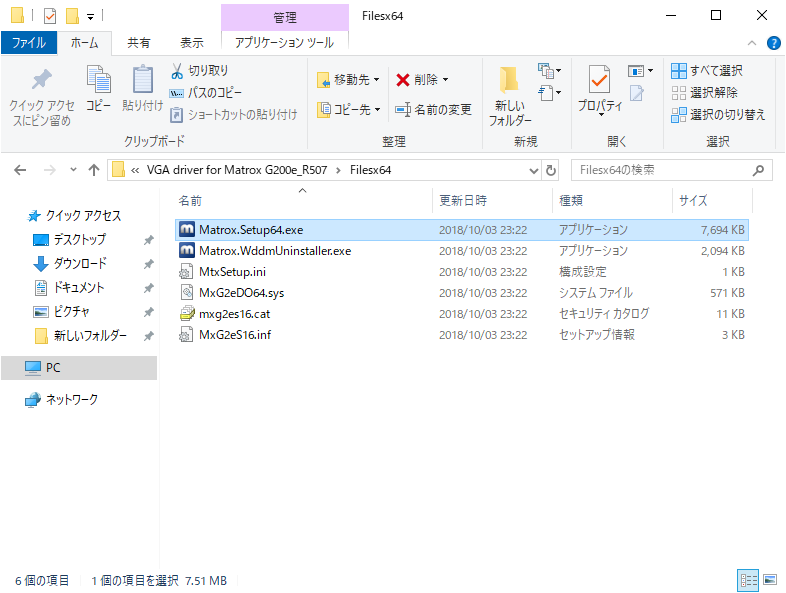Switch to the 表示 (View) tab
Image resolution: width=786 pixels, height=593 pixels.
coord(192,43)
